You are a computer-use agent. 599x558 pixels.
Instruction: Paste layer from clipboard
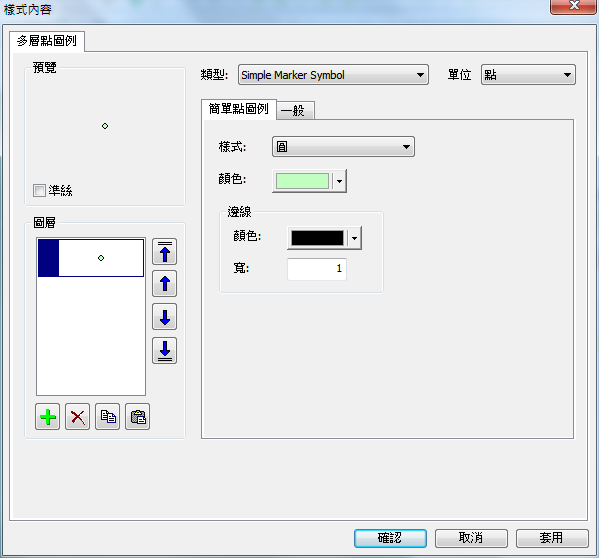click(138, 417)
